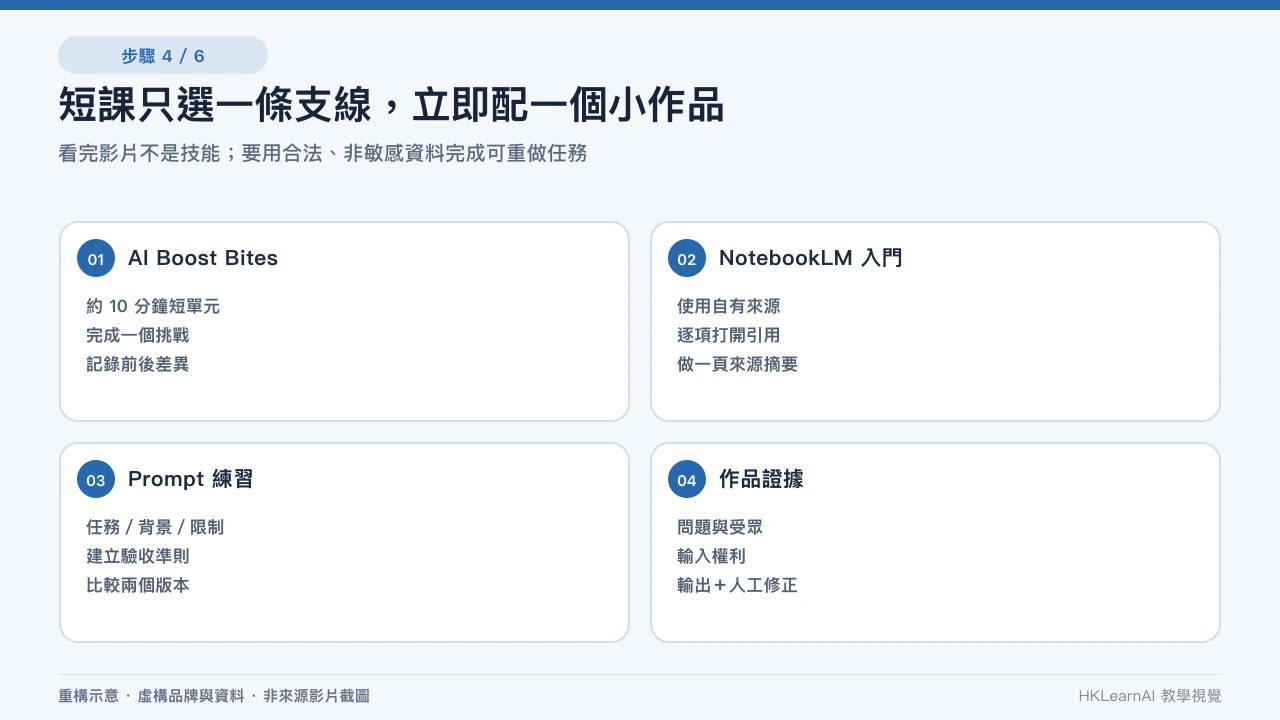
Task: Click the 03 number badge
Action: pyautogui.click(x=96, y=480)
